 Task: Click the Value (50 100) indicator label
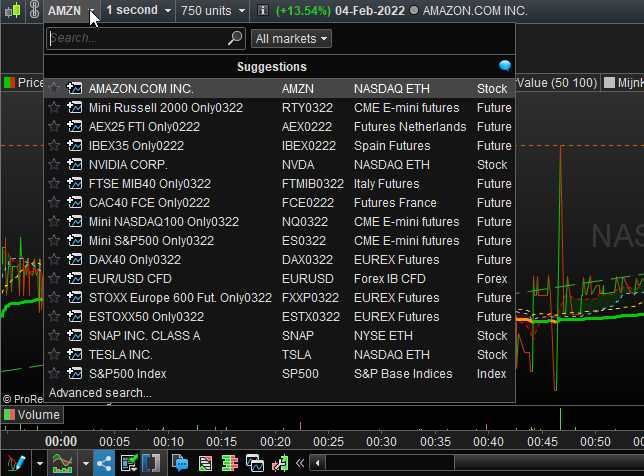tap(557, 83)
